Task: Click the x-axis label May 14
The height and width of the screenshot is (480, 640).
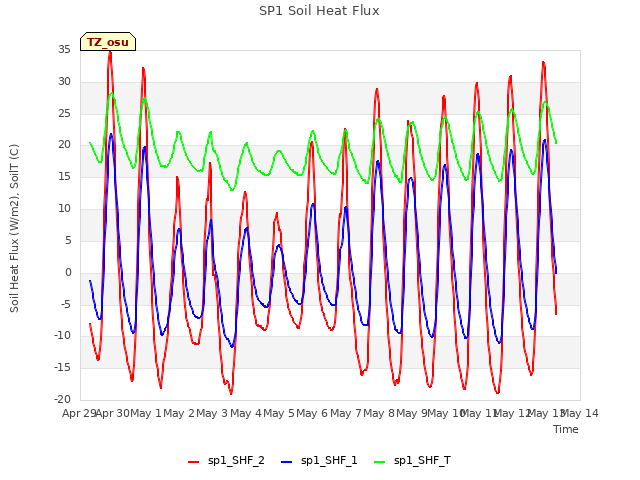Action: 579,413
